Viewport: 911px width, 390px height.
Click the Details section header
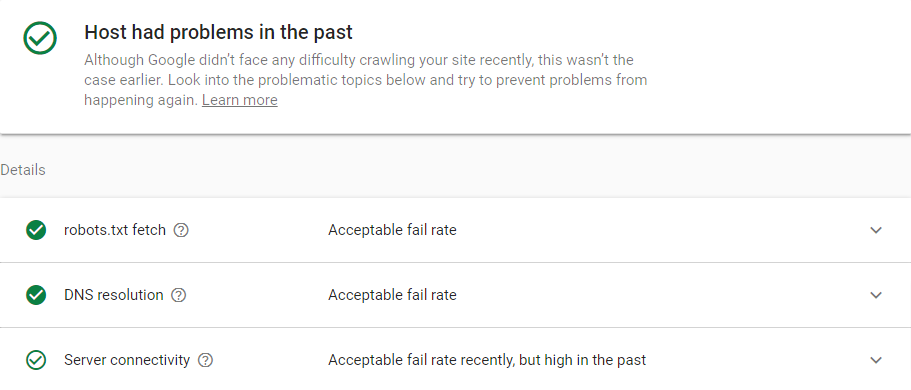pyautogui.click(x=23, y=170)
